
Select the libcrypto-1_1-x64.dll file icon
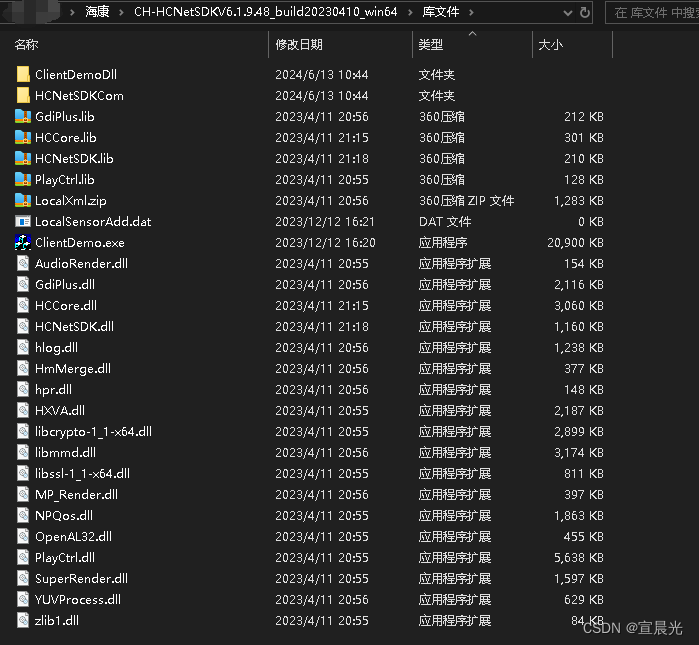point(23,431)
